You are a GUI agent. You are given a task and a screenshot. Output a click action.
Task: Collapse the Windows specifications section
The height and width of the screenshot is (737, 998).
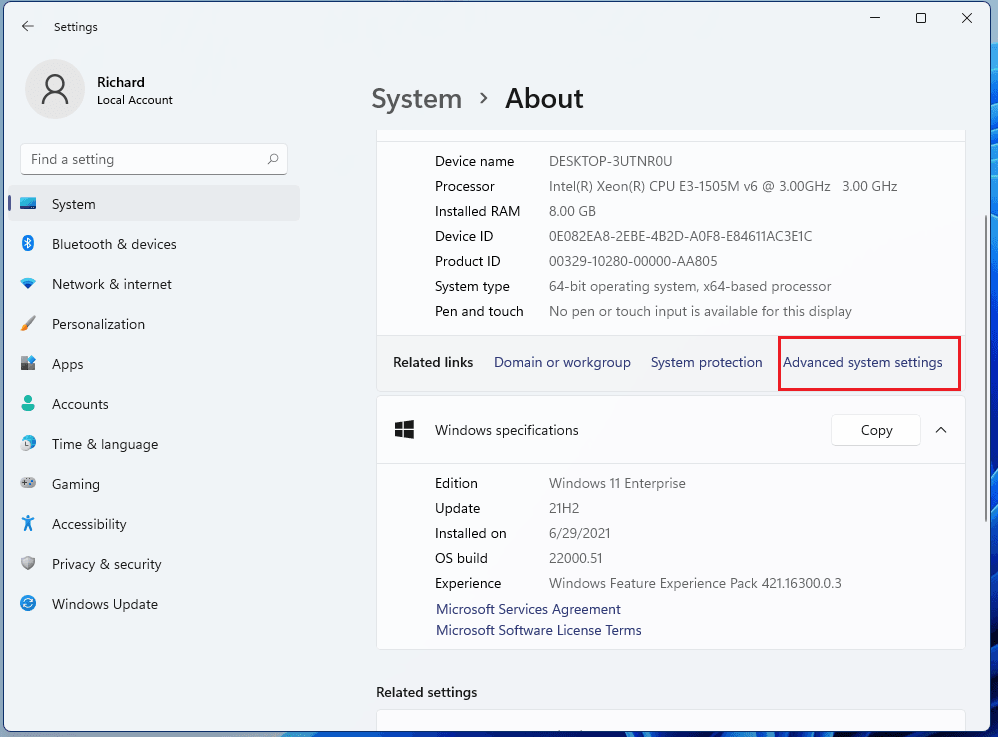940,430
